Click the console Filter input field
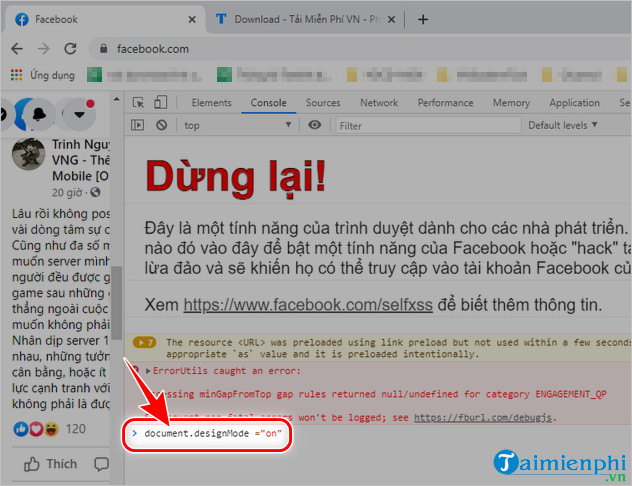Viewport: 632px width, 486px height. point(428,126)
